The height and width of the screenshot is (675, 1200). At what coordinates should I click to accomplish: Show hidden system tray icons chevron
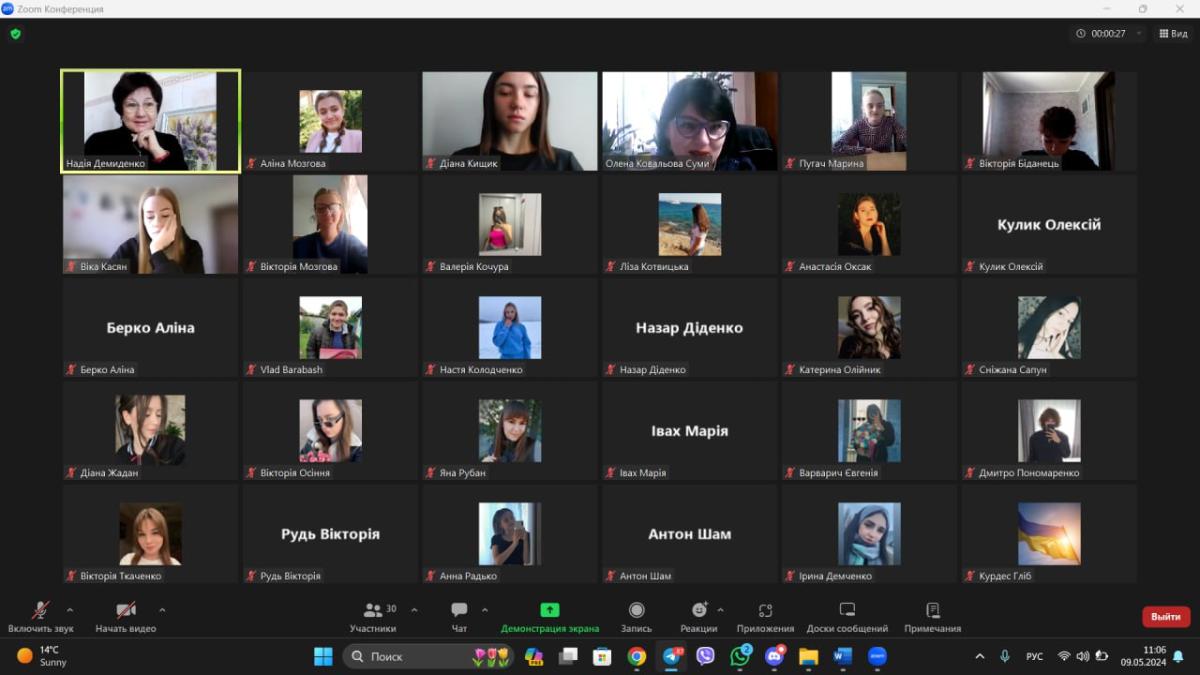click(x=979, y=656)
